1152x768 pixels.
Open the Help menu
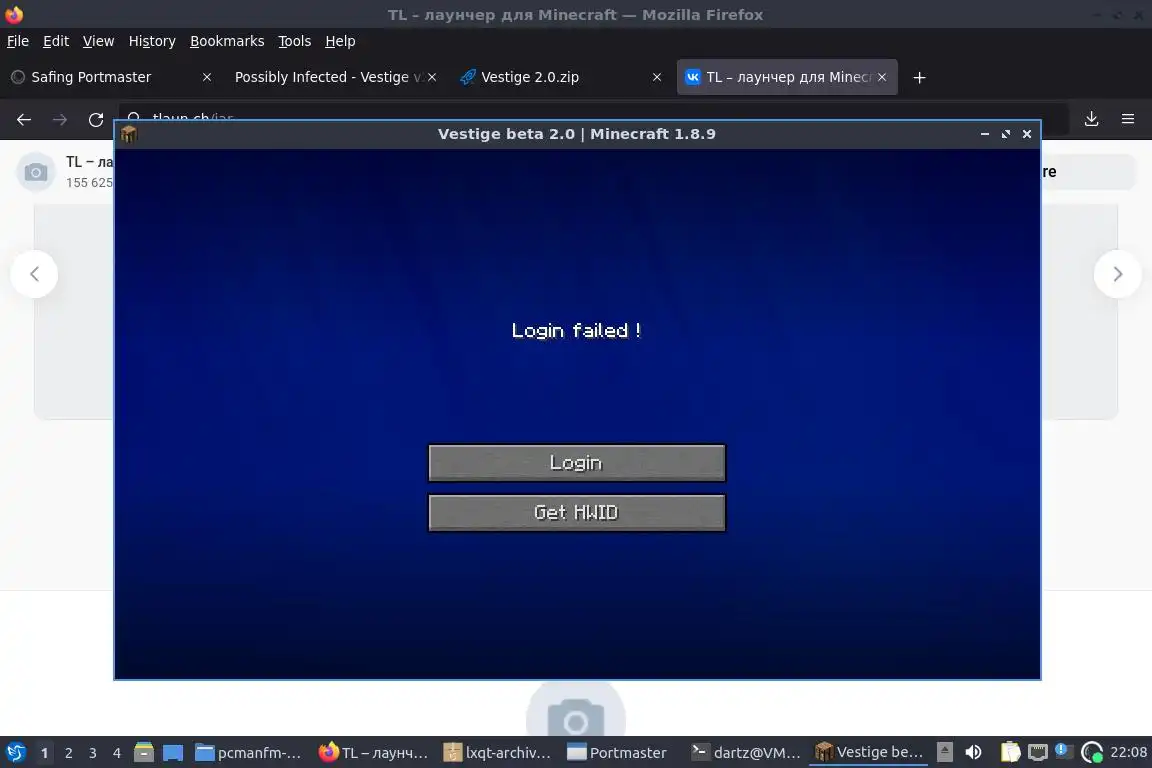pyautogui.click(x=340, y=41)
